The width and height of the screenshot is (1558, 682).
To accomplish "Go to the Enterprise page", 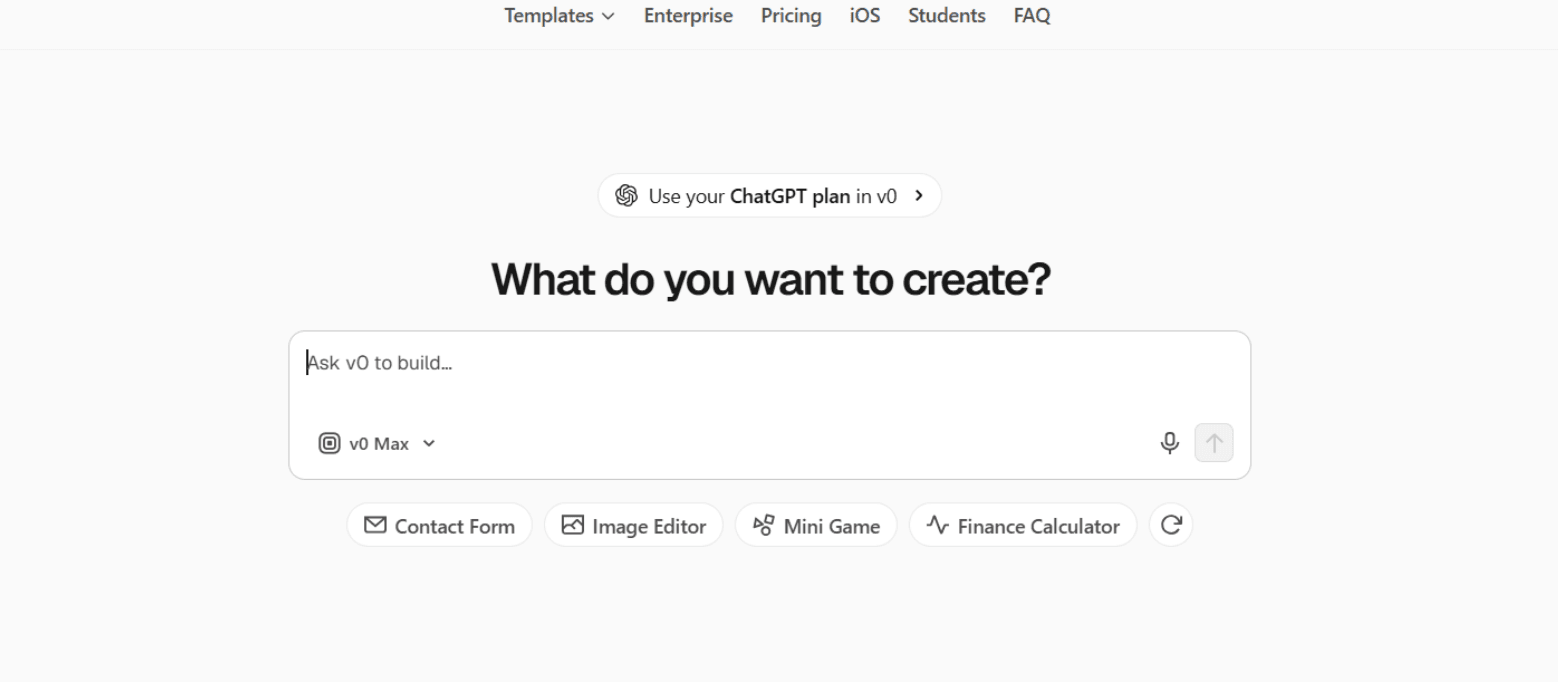I will [x=688, y=16].
